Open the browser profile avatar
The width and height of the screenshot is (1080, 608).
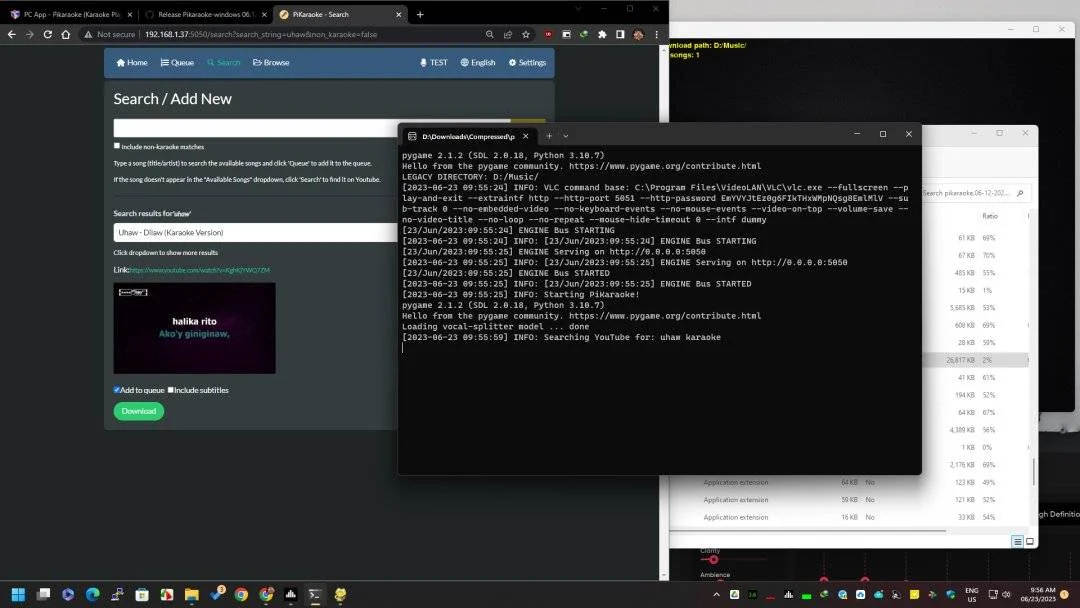[x=638, y=34]
